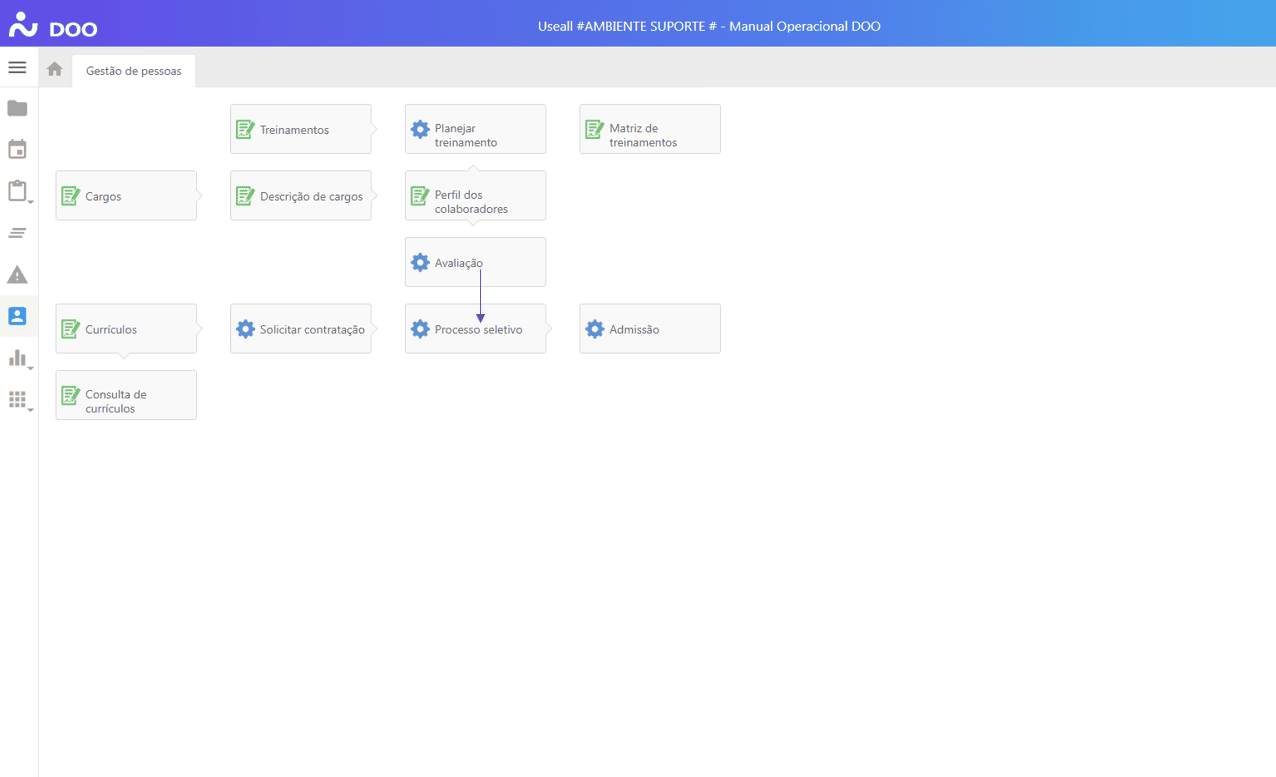Viewport: 1276px width, 777px height.
Task: Open the Processo seletivo card
Action: (475, 329)
